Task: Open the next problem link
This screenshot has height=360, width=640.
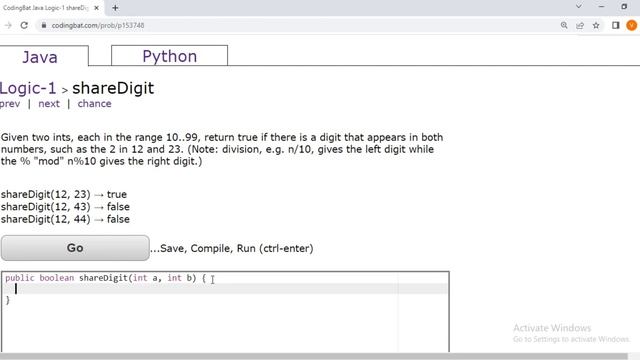Action: (x=49, y=104)
